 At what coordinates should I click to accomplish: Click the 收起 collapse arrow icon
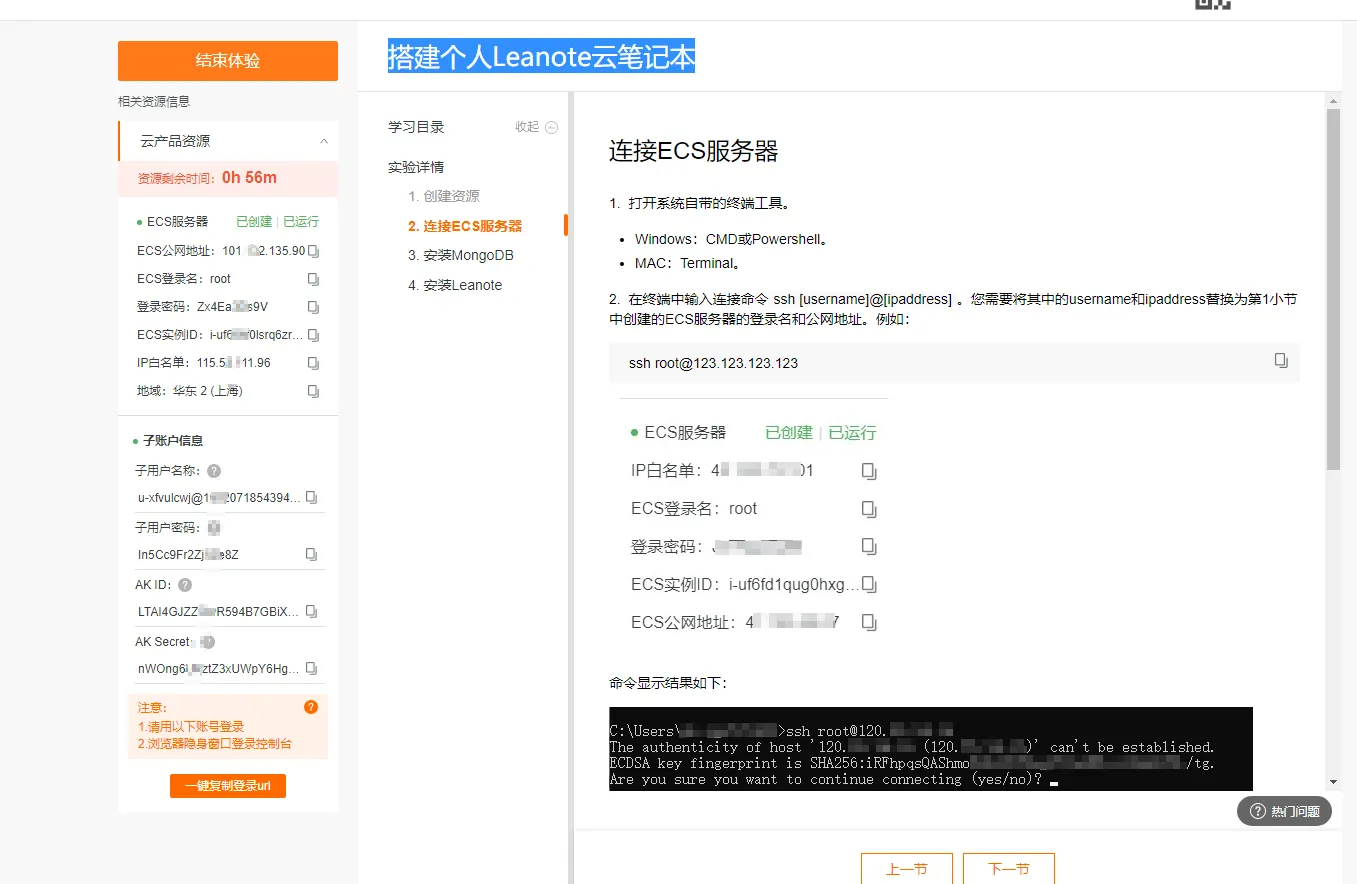point(552,127)
